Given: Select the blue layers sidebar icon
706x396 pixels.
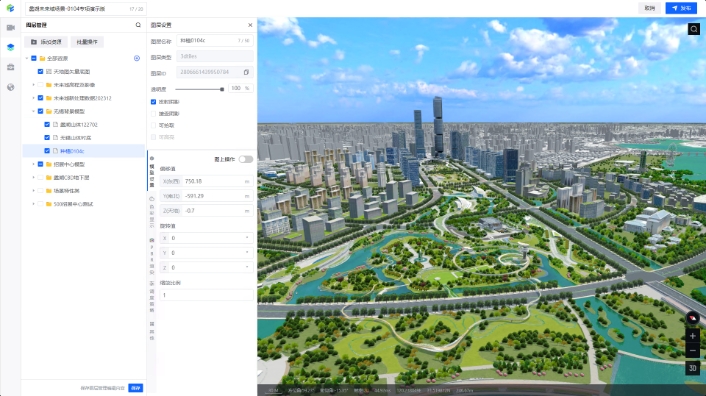Looking at the screenshot, I should [11, 47].
